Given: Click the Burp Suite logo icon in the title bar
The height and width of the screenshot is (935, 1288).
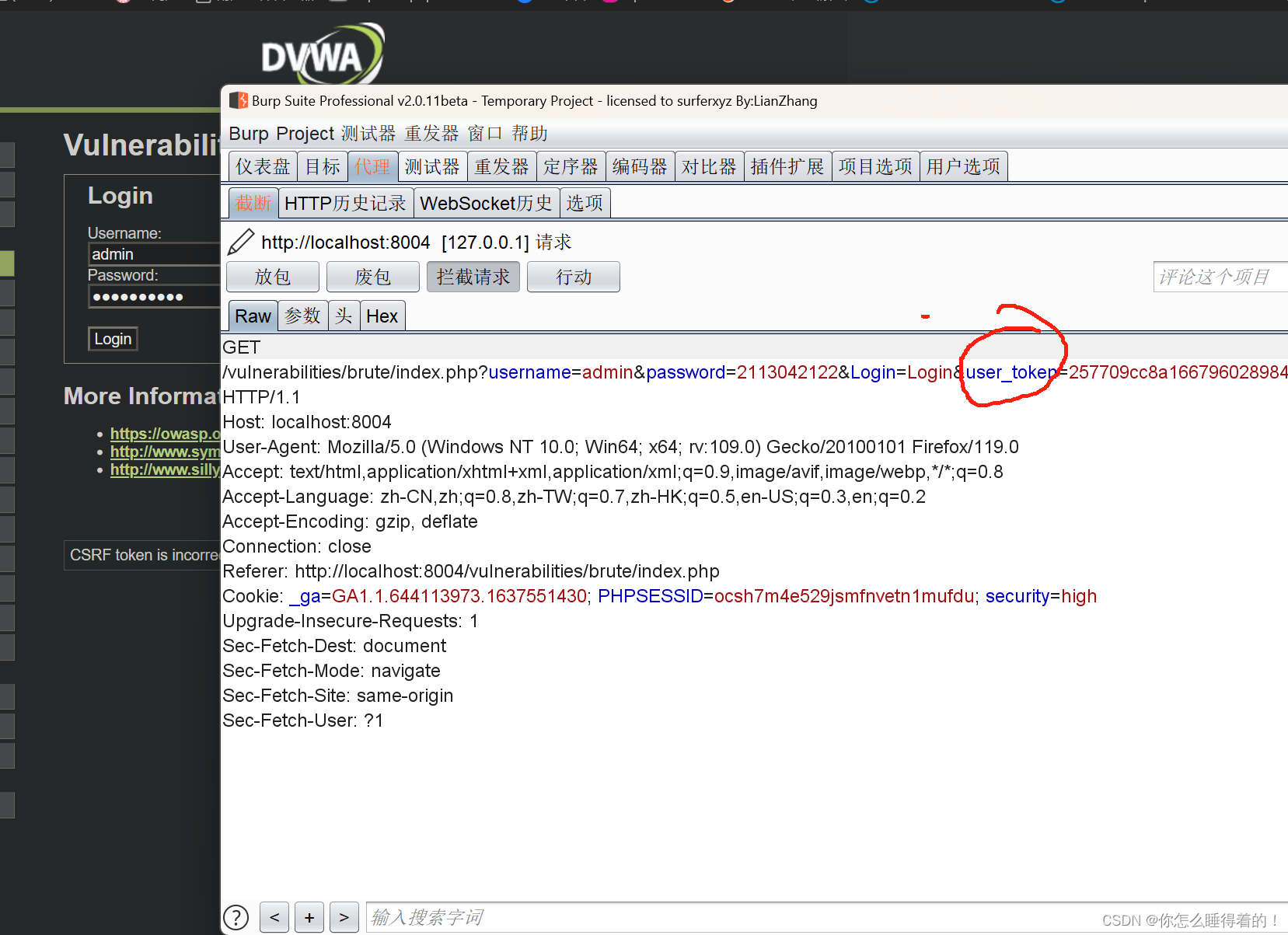Looking at the screenshot, I should pyautogui.click(x=239, y=100).
